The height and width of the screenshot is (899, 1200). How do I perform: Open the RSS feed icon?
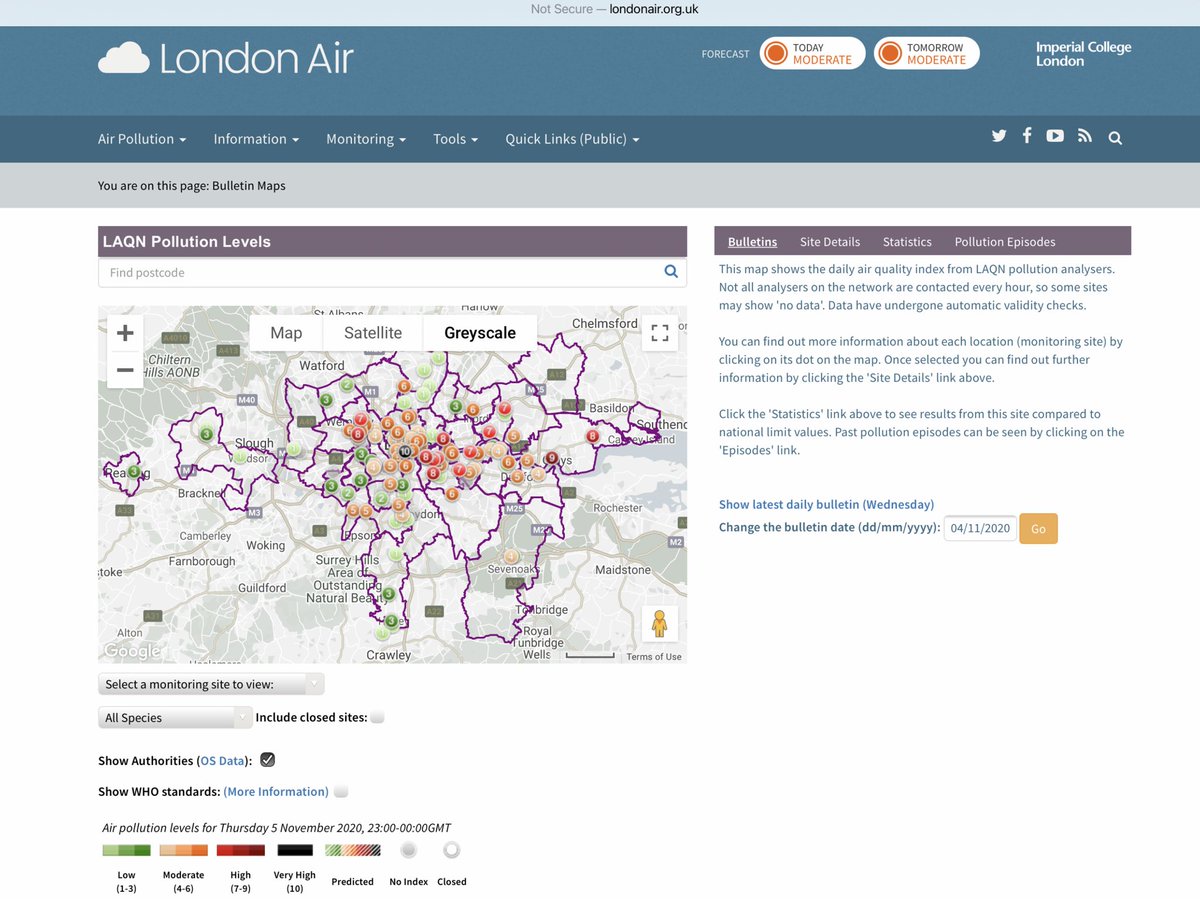[x=1085, y=136]
